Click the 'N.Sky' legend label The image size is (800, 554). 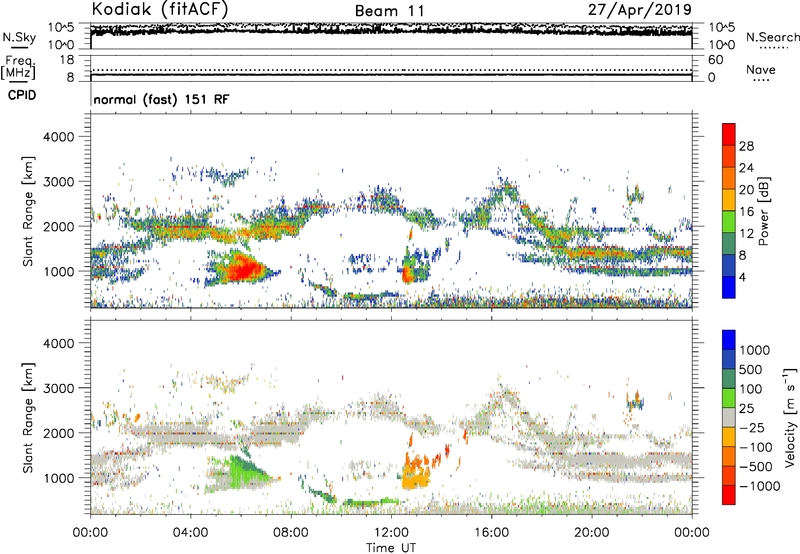click(x=19, y=37)
